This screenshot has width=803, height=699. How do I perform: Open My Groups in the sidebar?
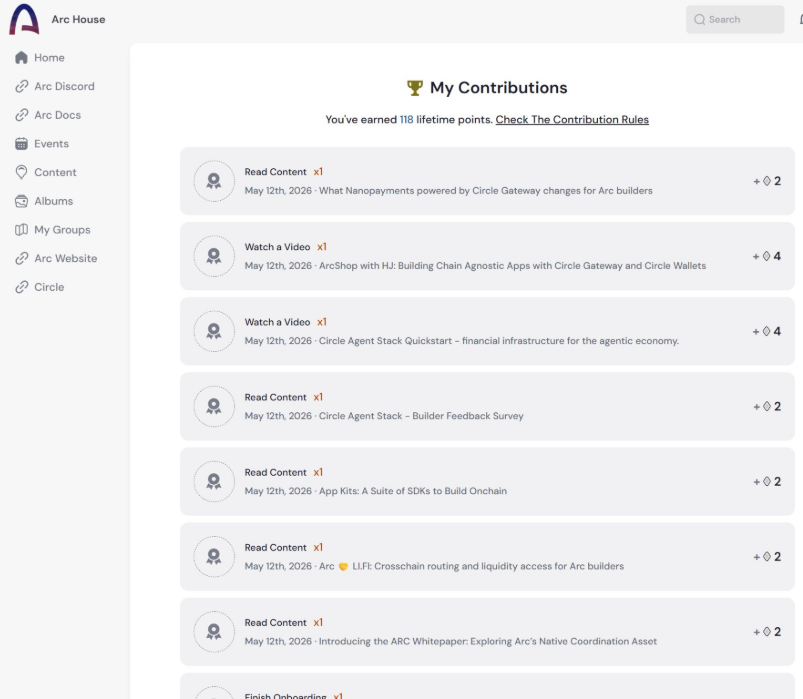click(x=53, y=230)
